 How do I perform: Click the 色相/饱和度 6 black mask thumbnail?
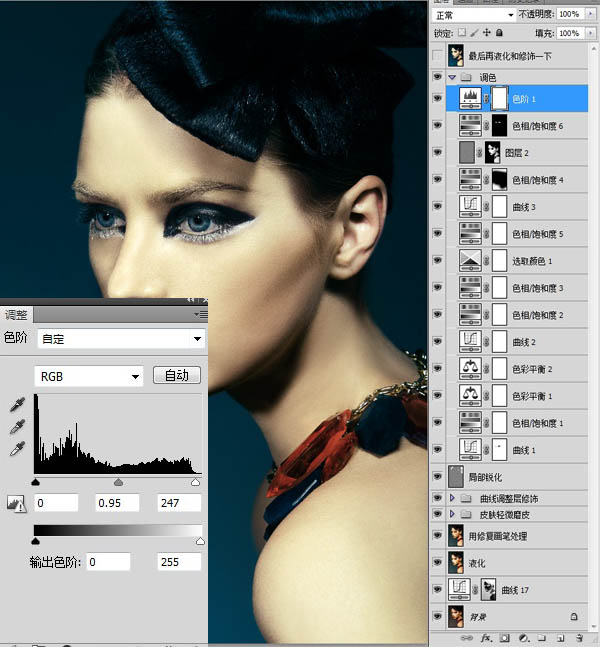pos(500,125)
